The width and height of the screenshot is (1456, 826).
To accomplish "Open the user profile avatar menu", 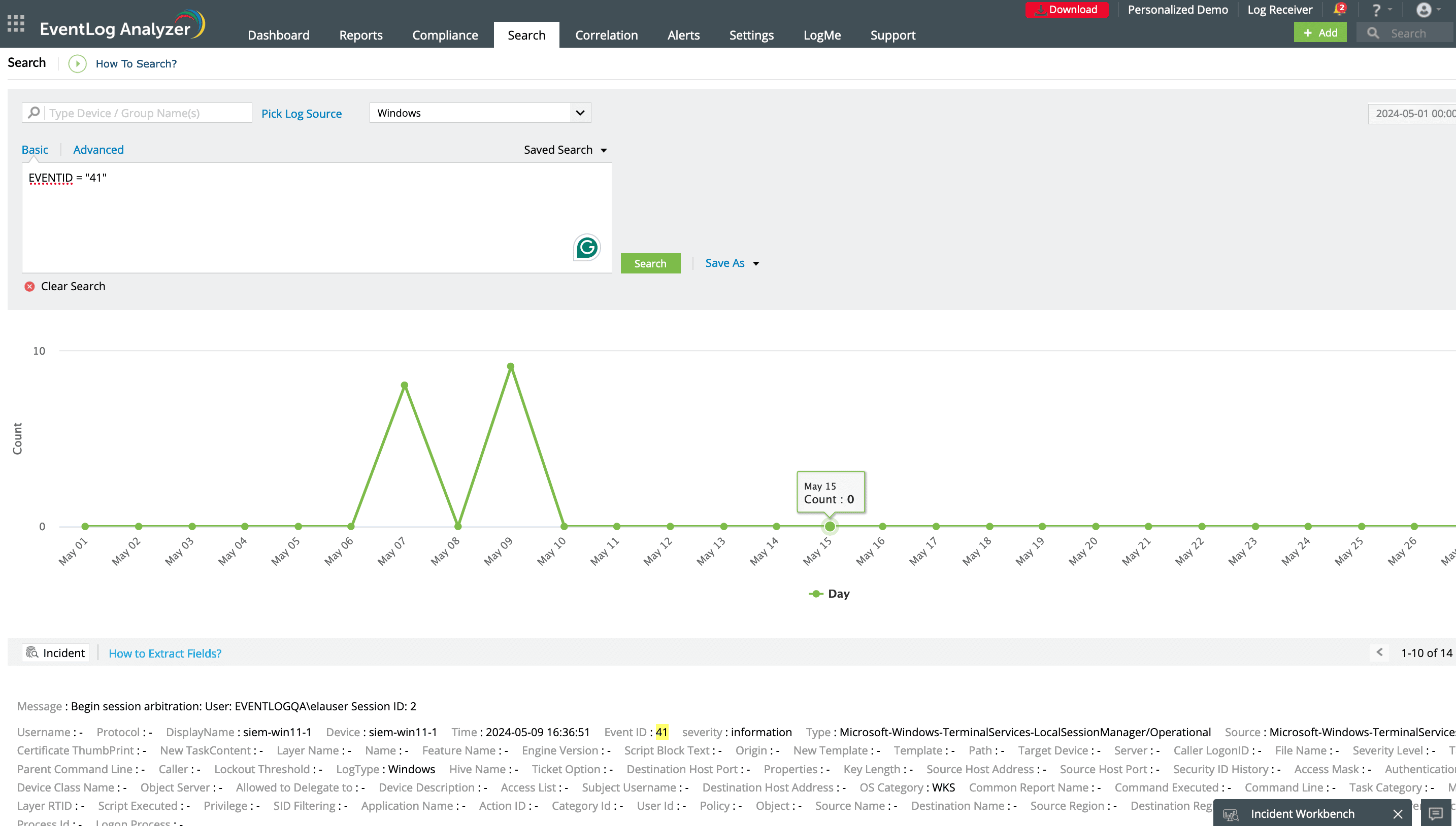I will [1423, 10].
